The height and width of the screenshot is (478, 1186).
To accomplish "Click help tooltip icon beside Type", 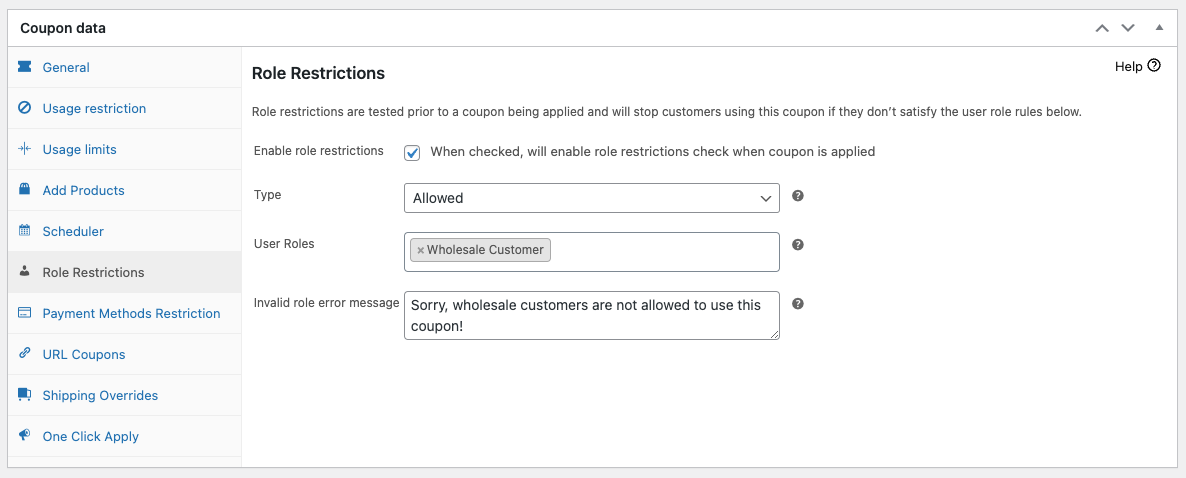I will pos(797,196).
